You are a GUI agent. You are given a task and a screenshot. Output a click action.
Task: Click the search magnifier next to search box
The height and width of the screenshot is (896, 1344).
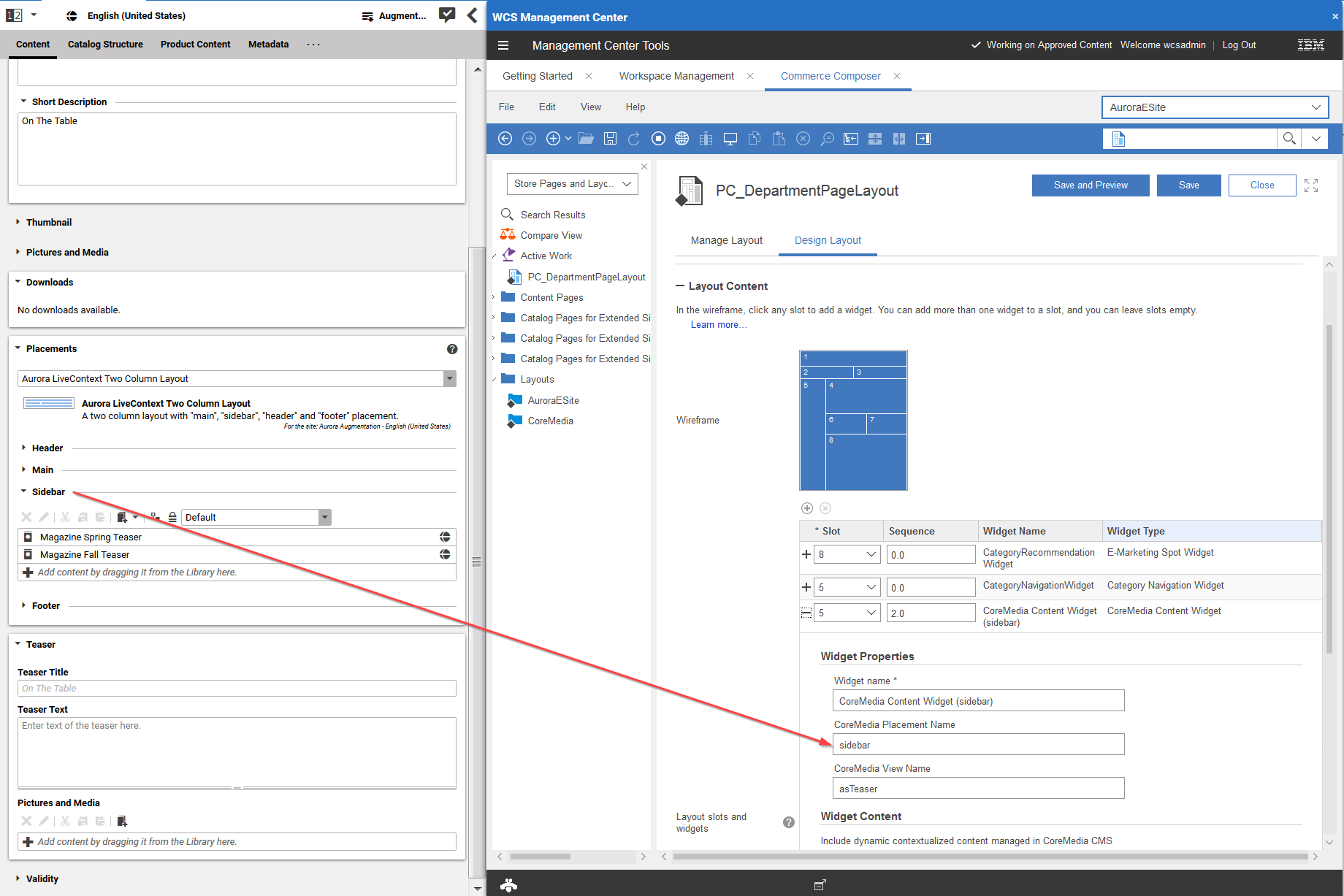(1289, 139)
